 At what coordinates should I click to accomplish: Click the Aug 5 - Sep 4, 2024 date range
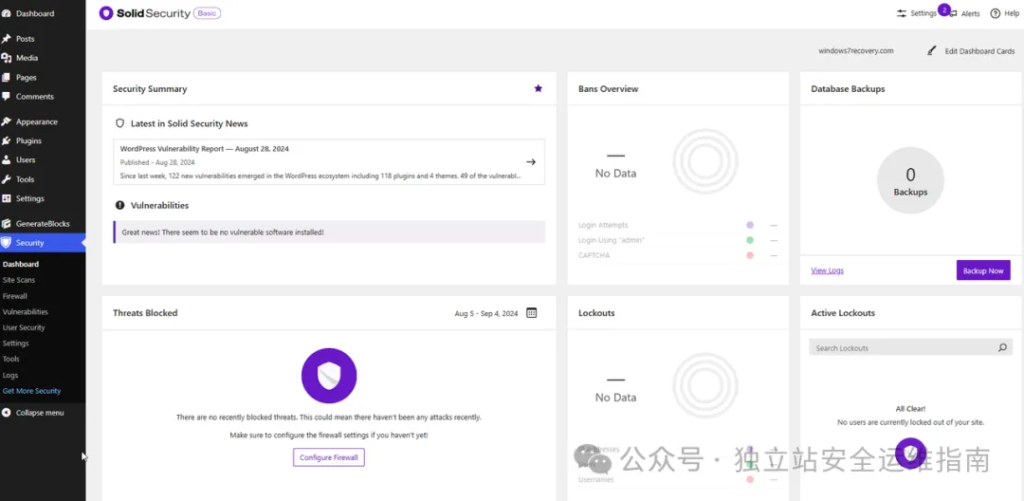487,314
